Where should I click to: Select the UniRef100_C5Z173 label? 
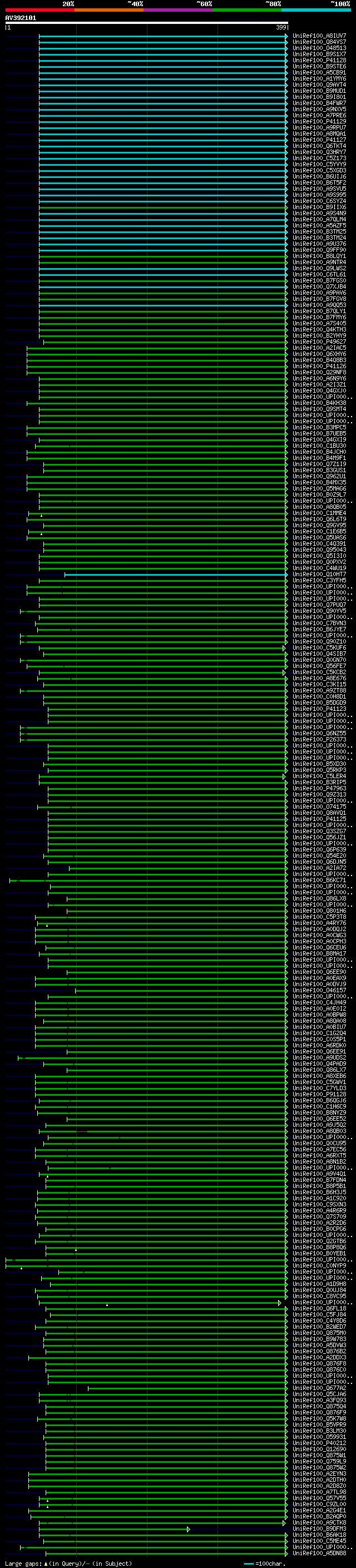coord(319,159)
